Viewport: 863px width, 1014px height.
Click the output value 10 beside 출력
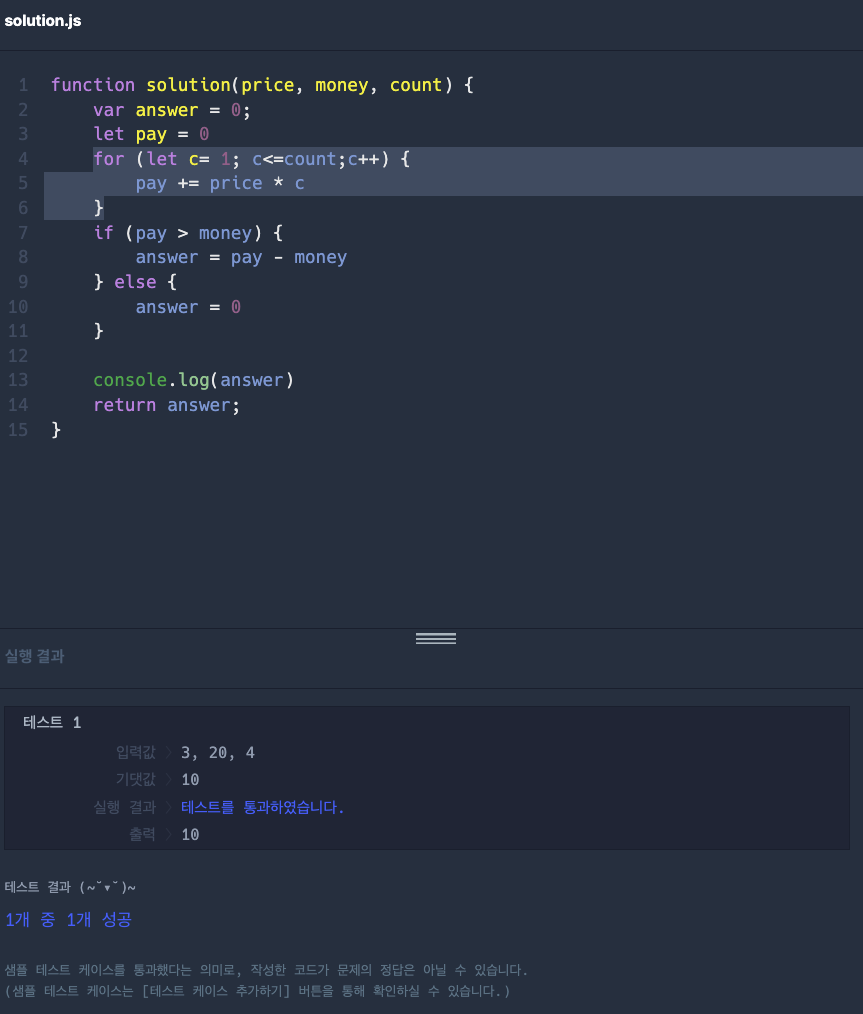point(190,835)
